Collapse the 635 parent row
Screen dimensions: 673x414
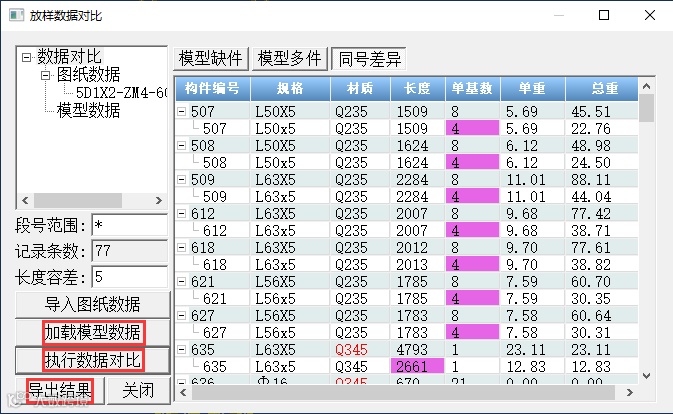point(182,349)
